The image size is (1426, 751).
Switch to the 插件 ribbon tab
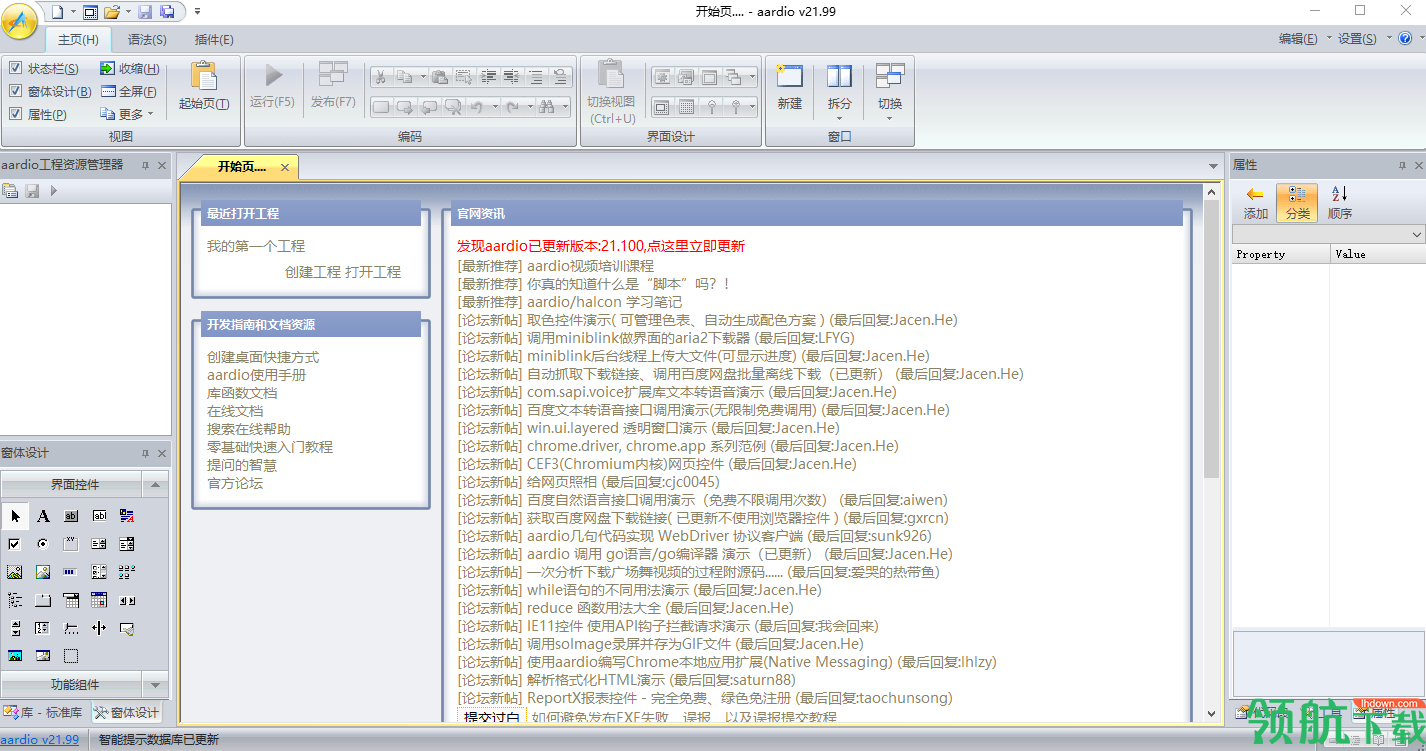coord(214,40)
